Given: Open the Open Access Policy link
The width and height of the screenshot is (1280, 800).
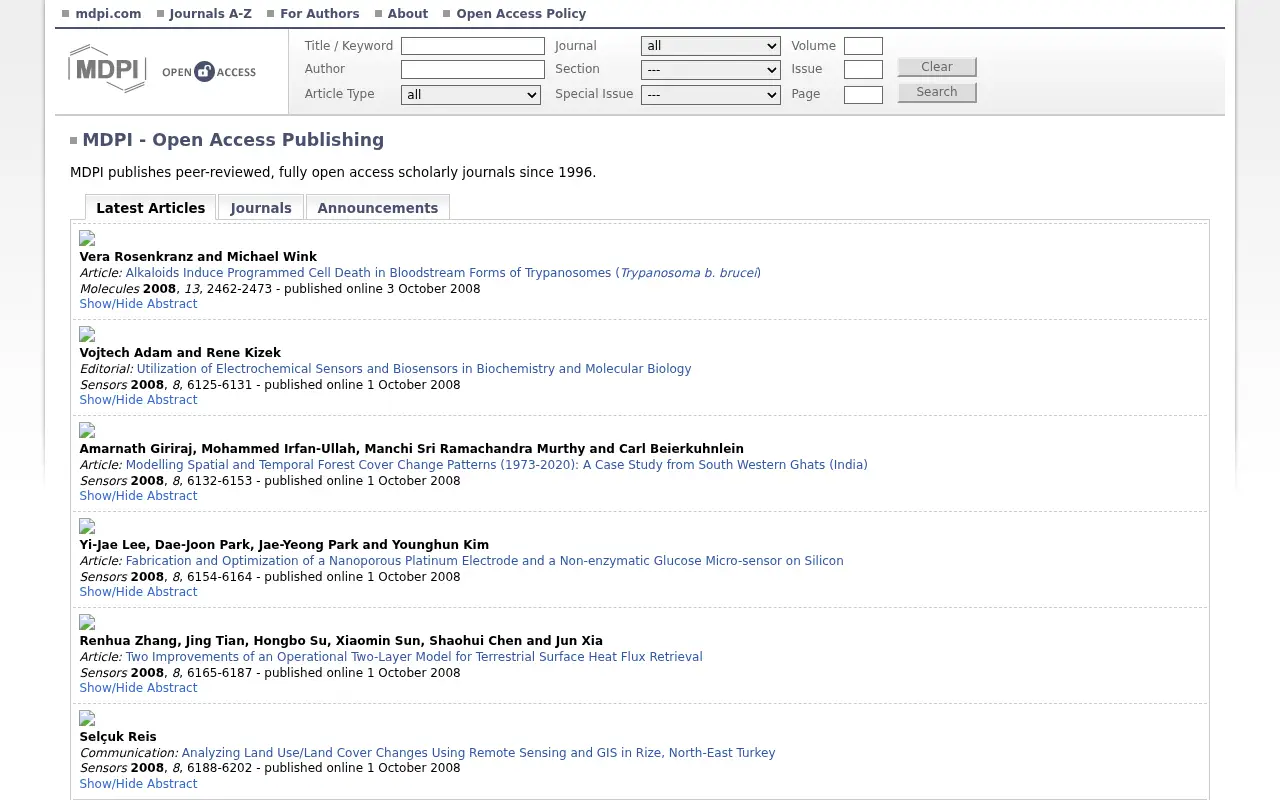Looking at the screenshot, I should (521, 14).
